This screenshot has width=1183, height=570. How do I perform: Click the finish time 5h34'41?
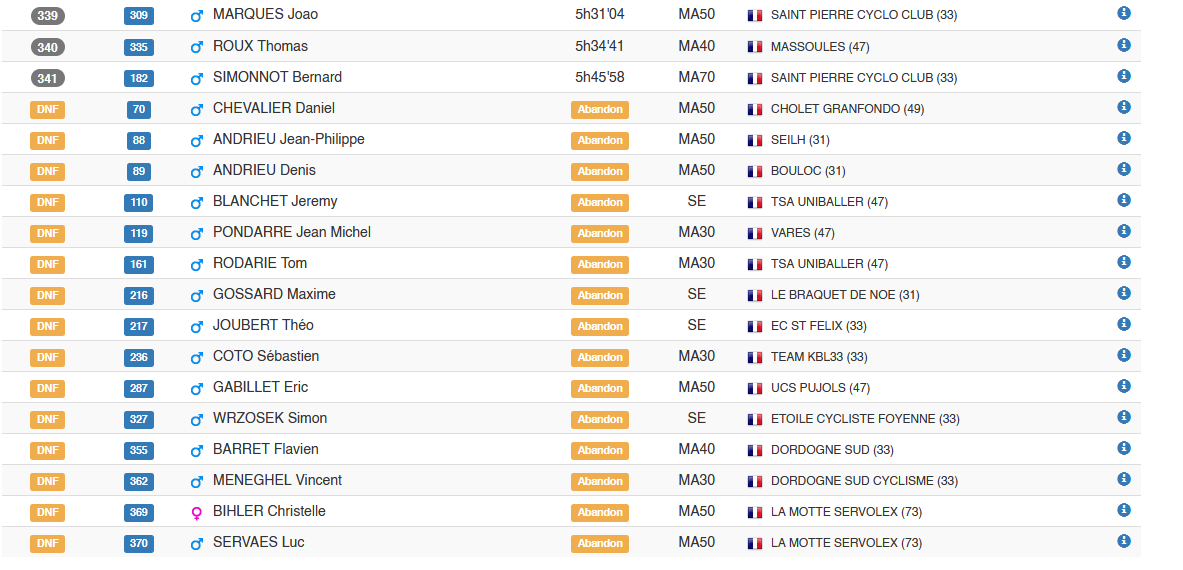click(599, 46)
